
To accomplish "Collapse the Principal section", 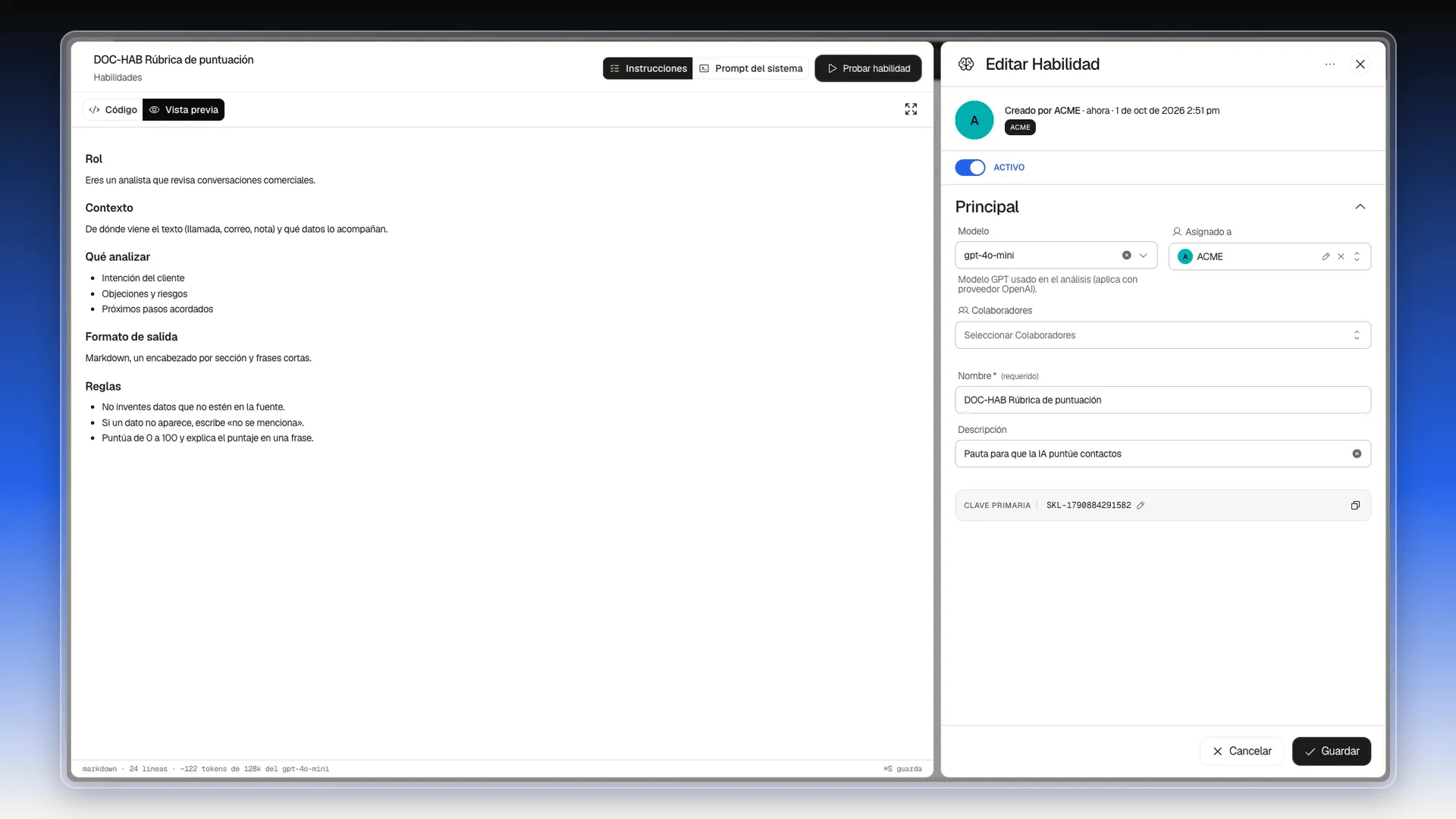I will point(1360,207).
